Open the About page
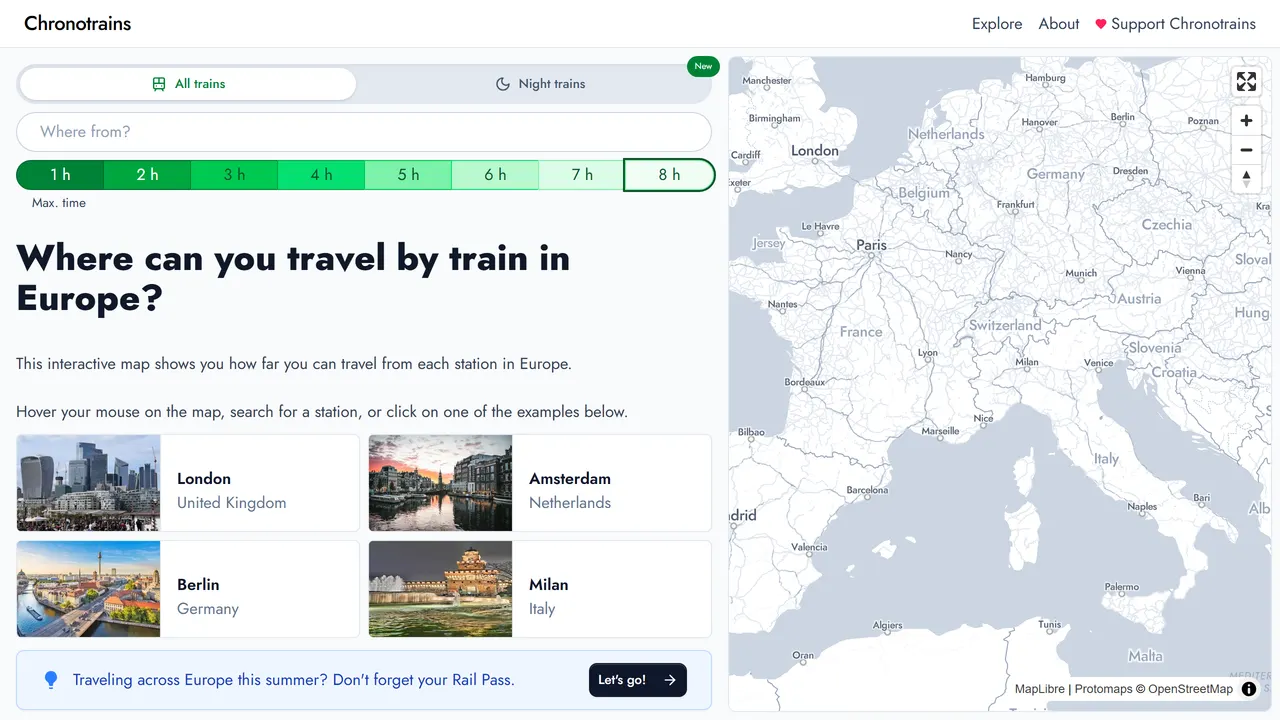Viewport: 1280px width, 720px height. point(1059,24)
